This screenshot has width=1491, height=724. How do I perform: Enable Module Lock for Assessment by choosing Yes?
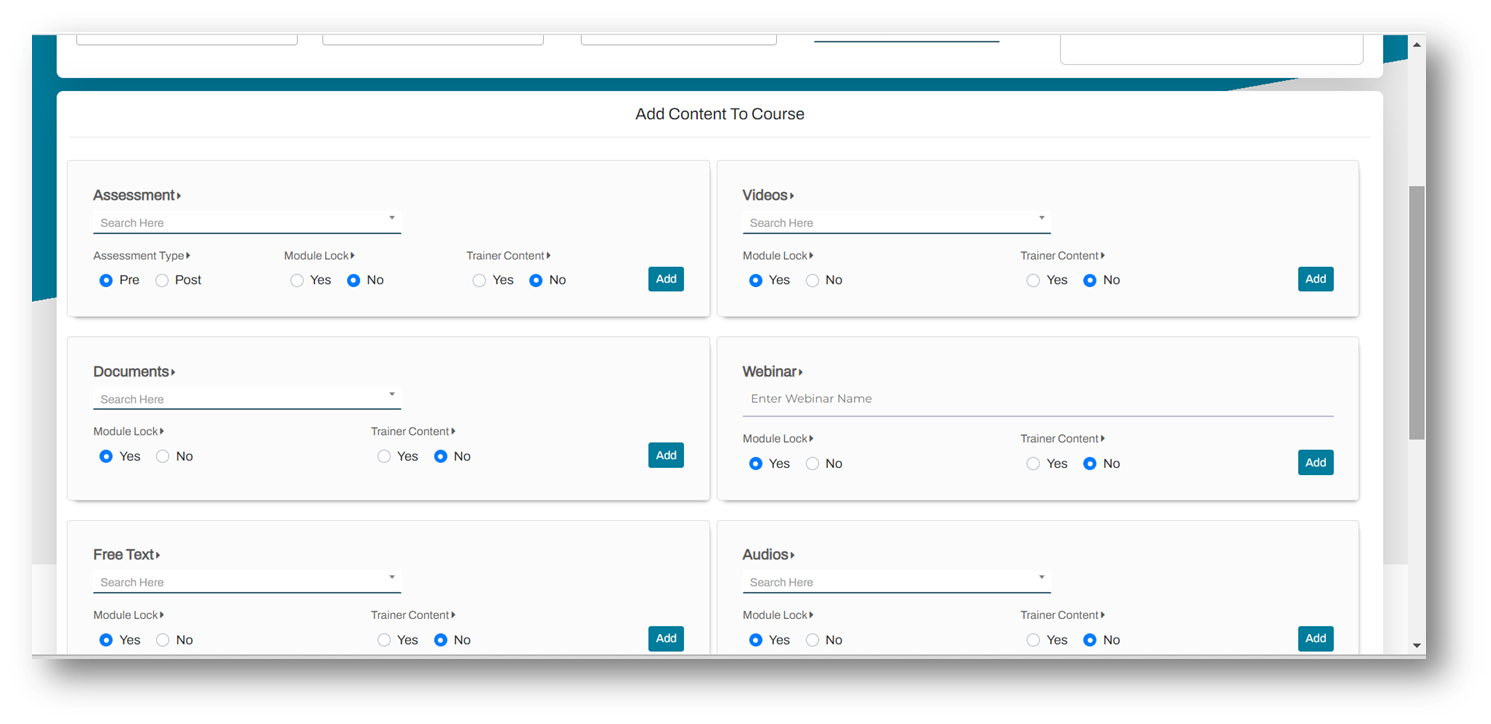(x=295, y=280)
